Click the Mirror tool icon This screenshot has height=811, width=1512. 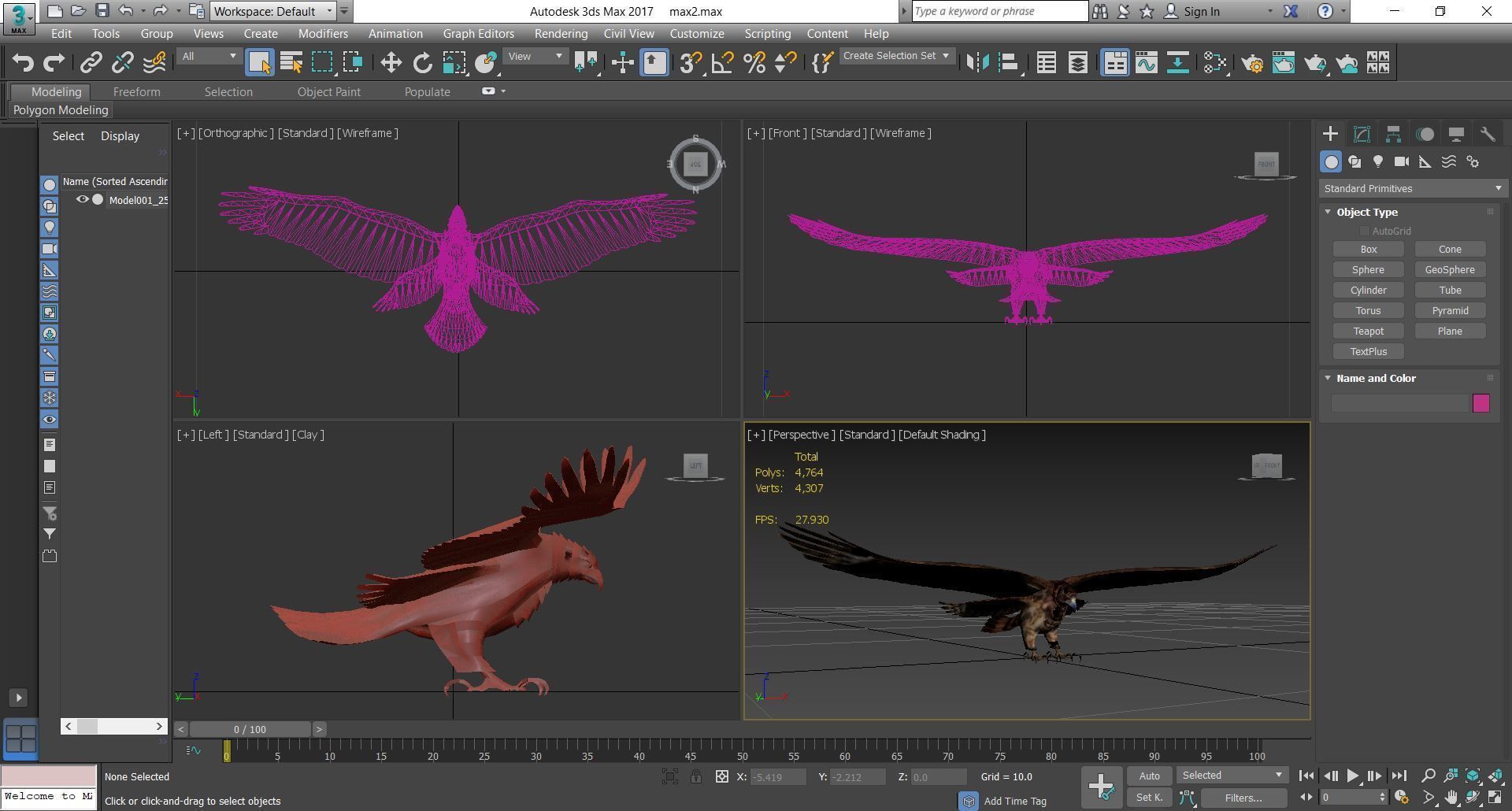point(977,62)
